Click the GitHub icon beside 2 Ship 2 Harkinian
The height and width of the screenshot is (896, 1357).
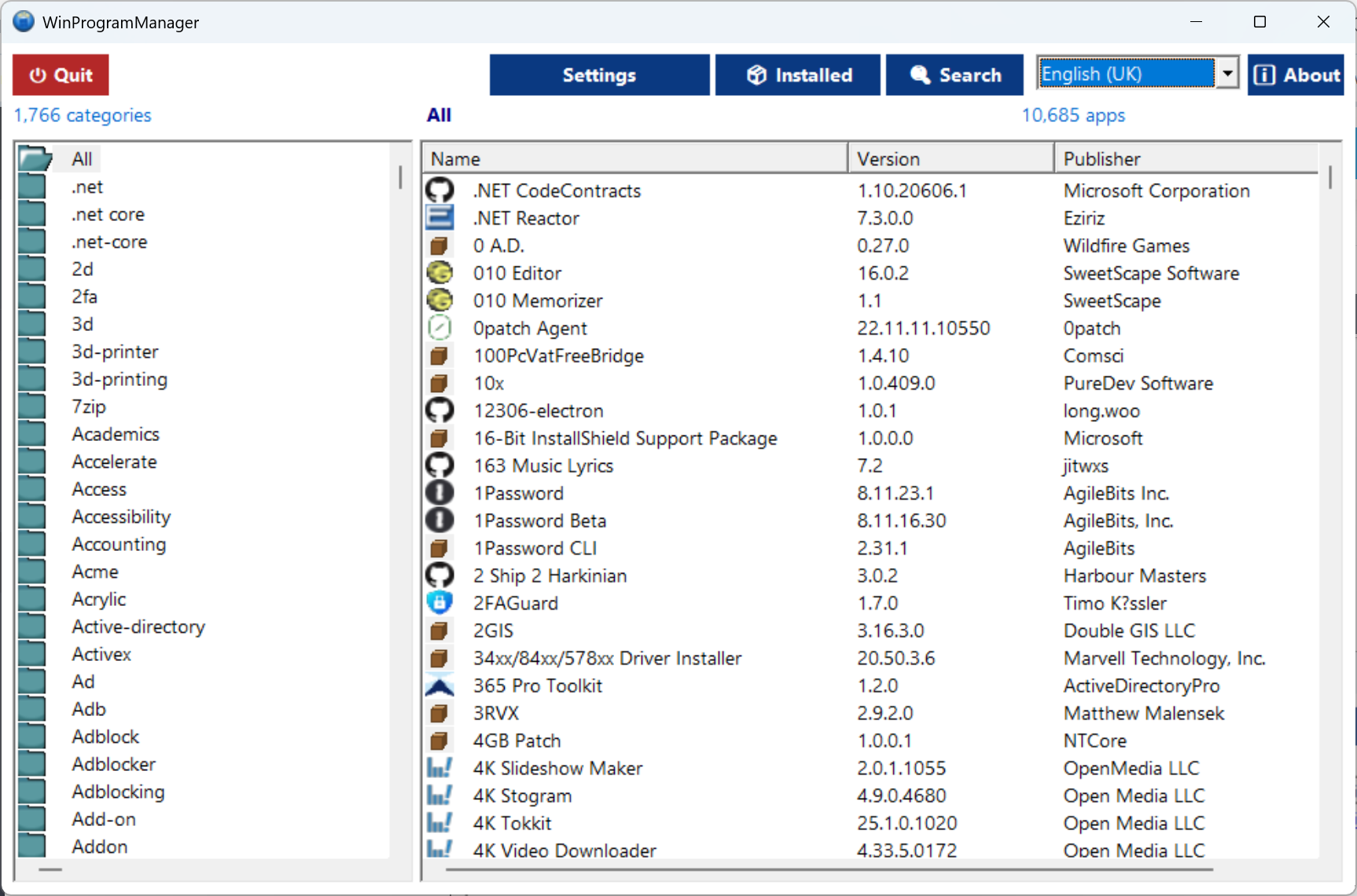click(439, 575)
